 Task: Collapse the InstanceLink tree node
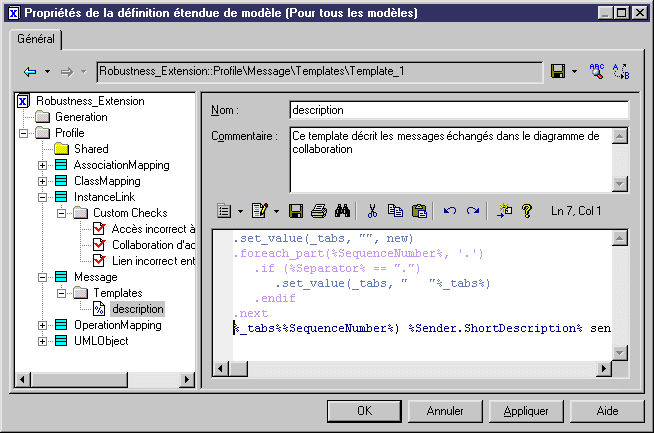pyautogui.click(x=42, y=197)
